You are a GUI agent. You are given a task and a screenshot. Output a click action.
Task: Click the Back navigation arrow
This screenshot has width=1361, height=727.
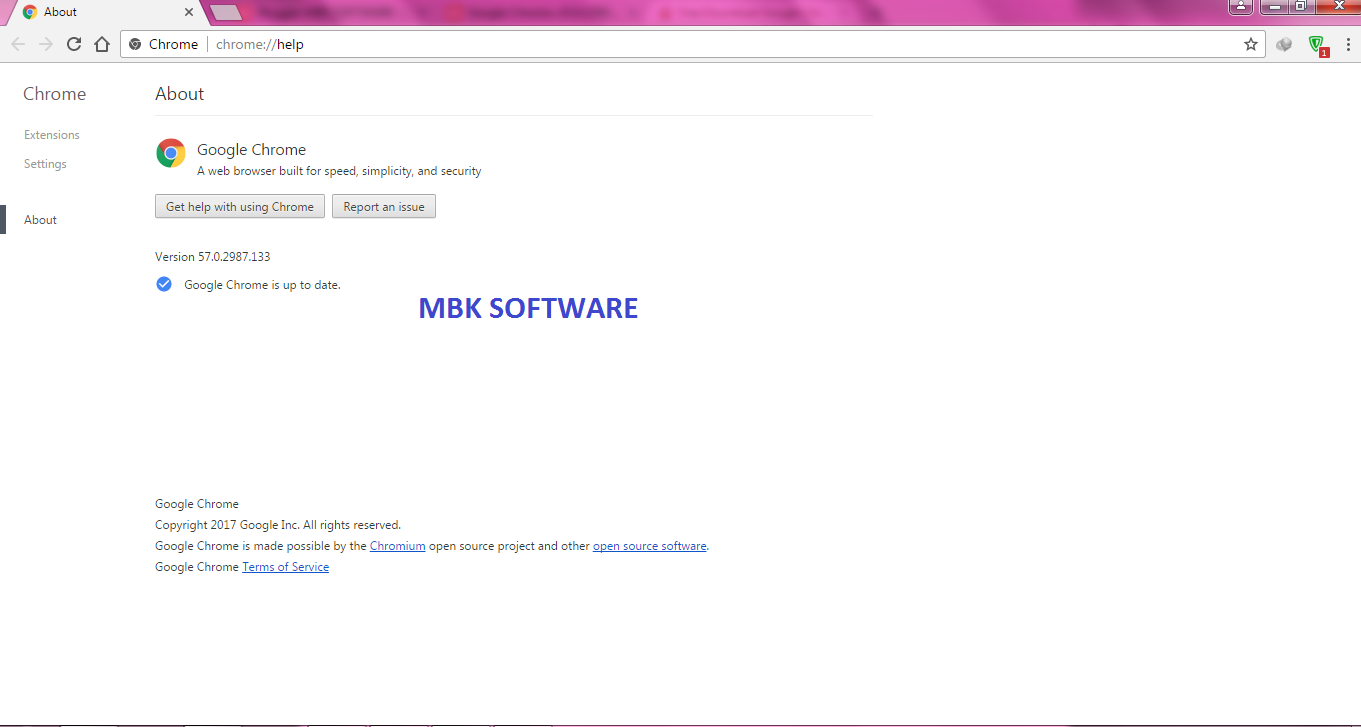[18, 44]
